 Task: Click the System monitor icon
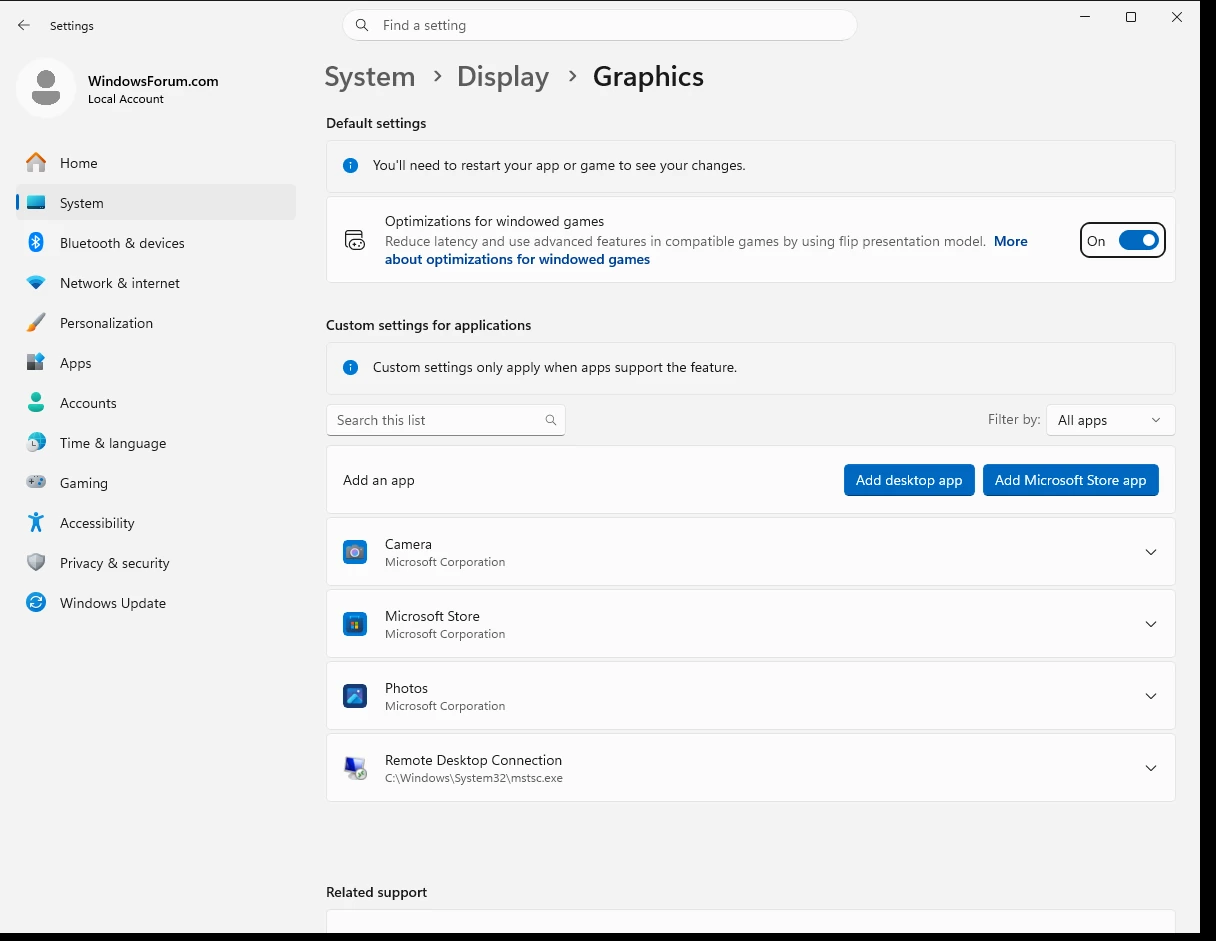(36, 203)
